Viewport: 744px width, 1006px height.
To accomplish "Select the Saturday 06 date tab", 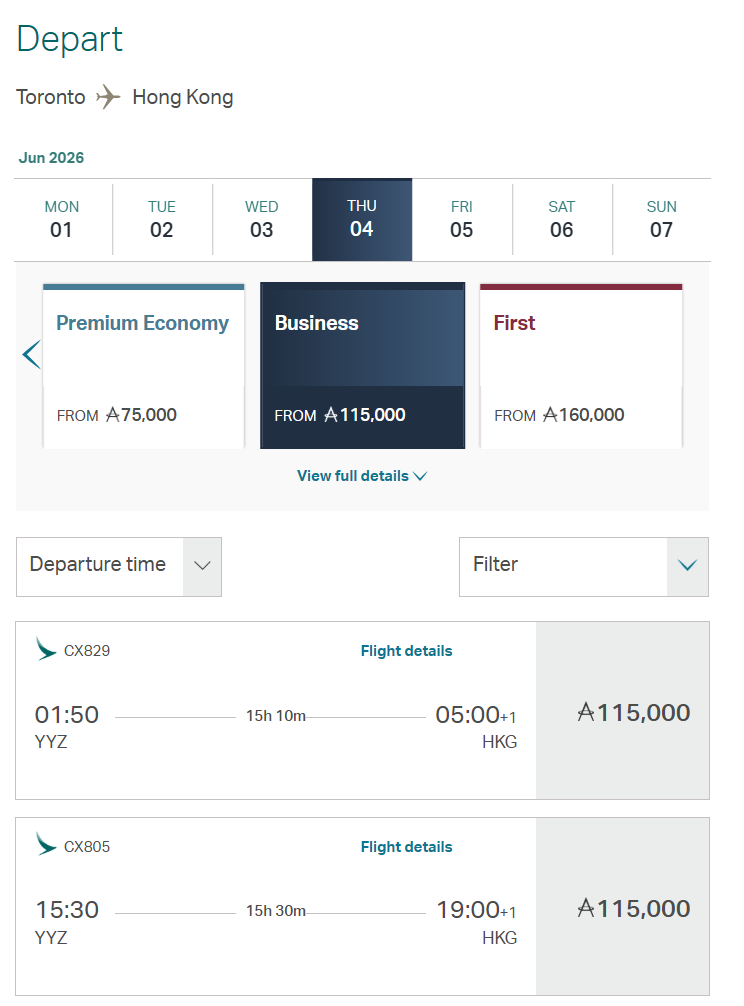I will [x=562, y=220].
